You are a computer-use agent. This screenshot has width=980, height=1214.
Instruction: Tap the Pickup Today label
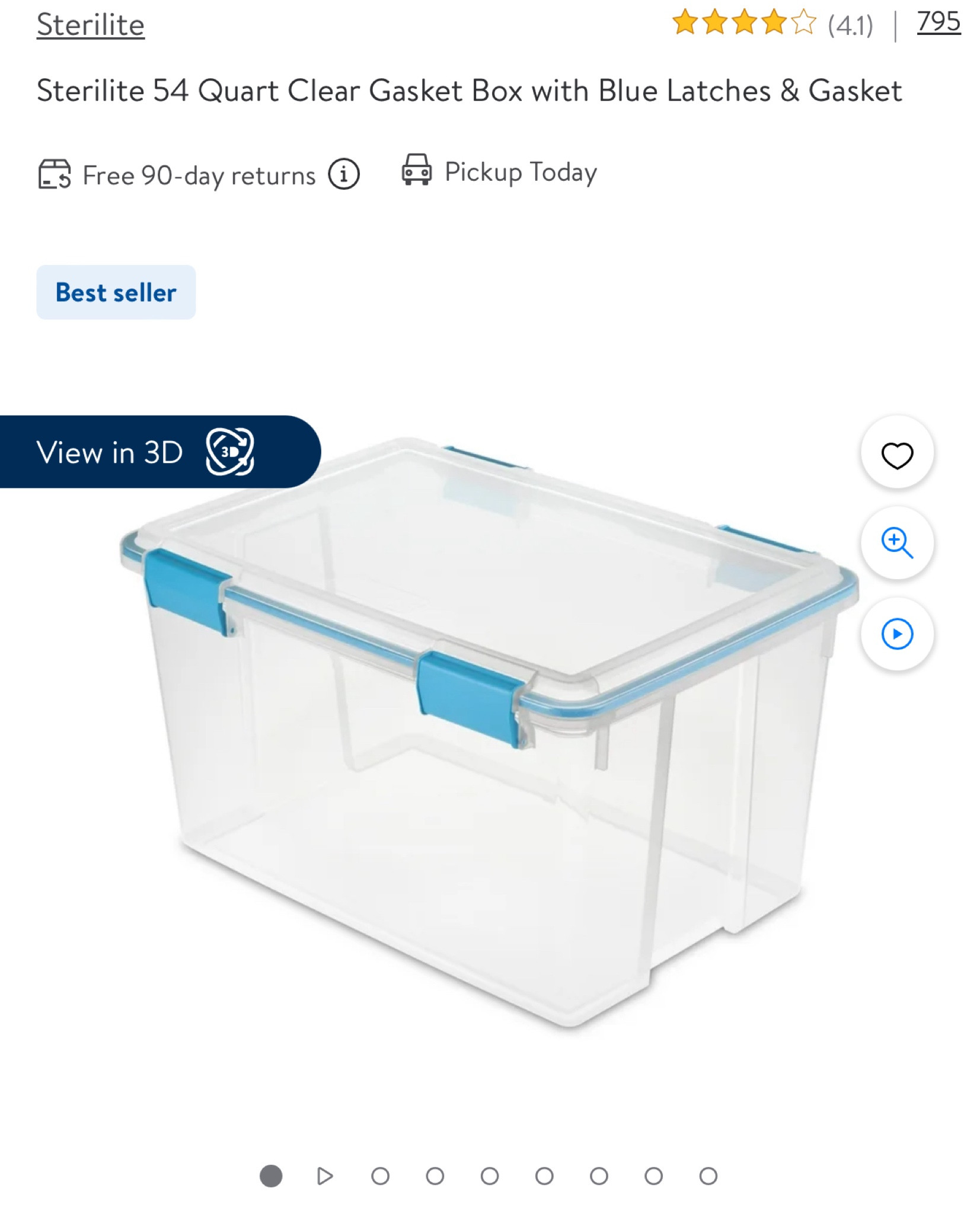pyautogui.click(x=521, y=172)
